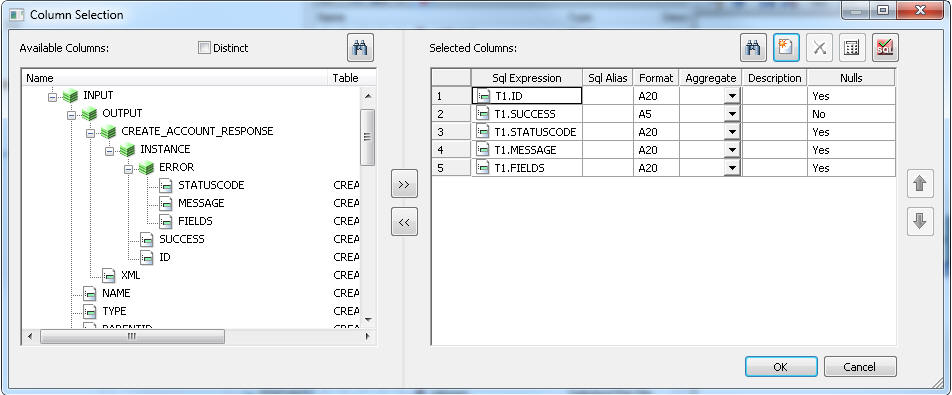The height and width of the screenshot is (395, 952).
Task: Click the >> add columns button
Action: pos(404,184)
